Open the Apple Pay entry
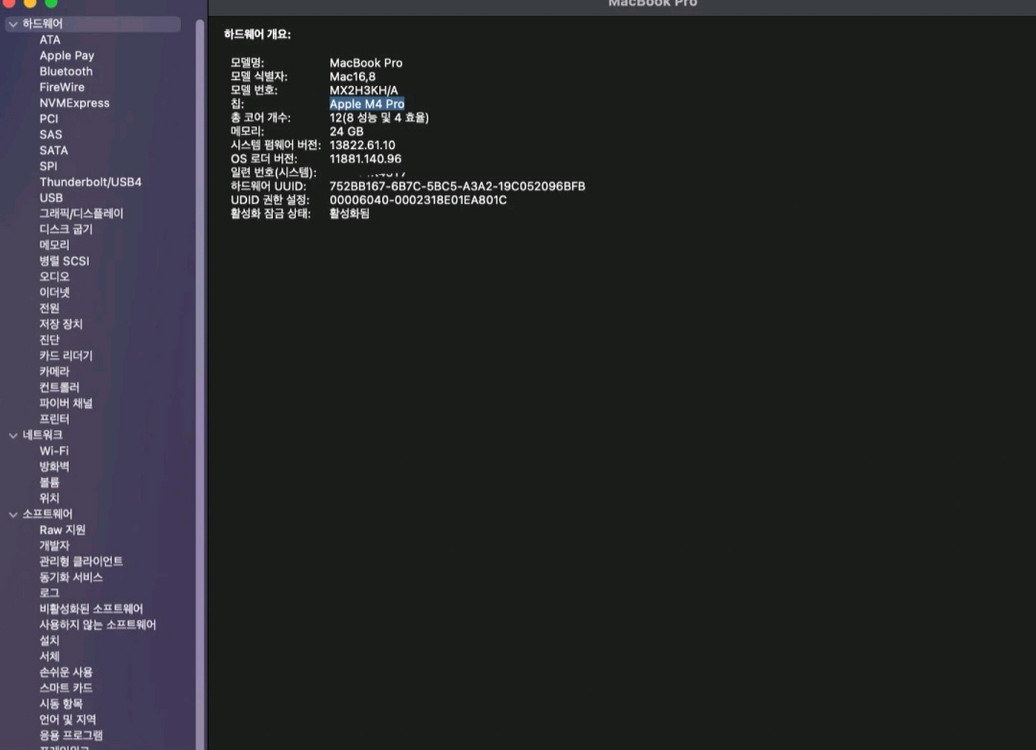The image size is (1036, 750). pyautogui.click(x=66, y=56)
